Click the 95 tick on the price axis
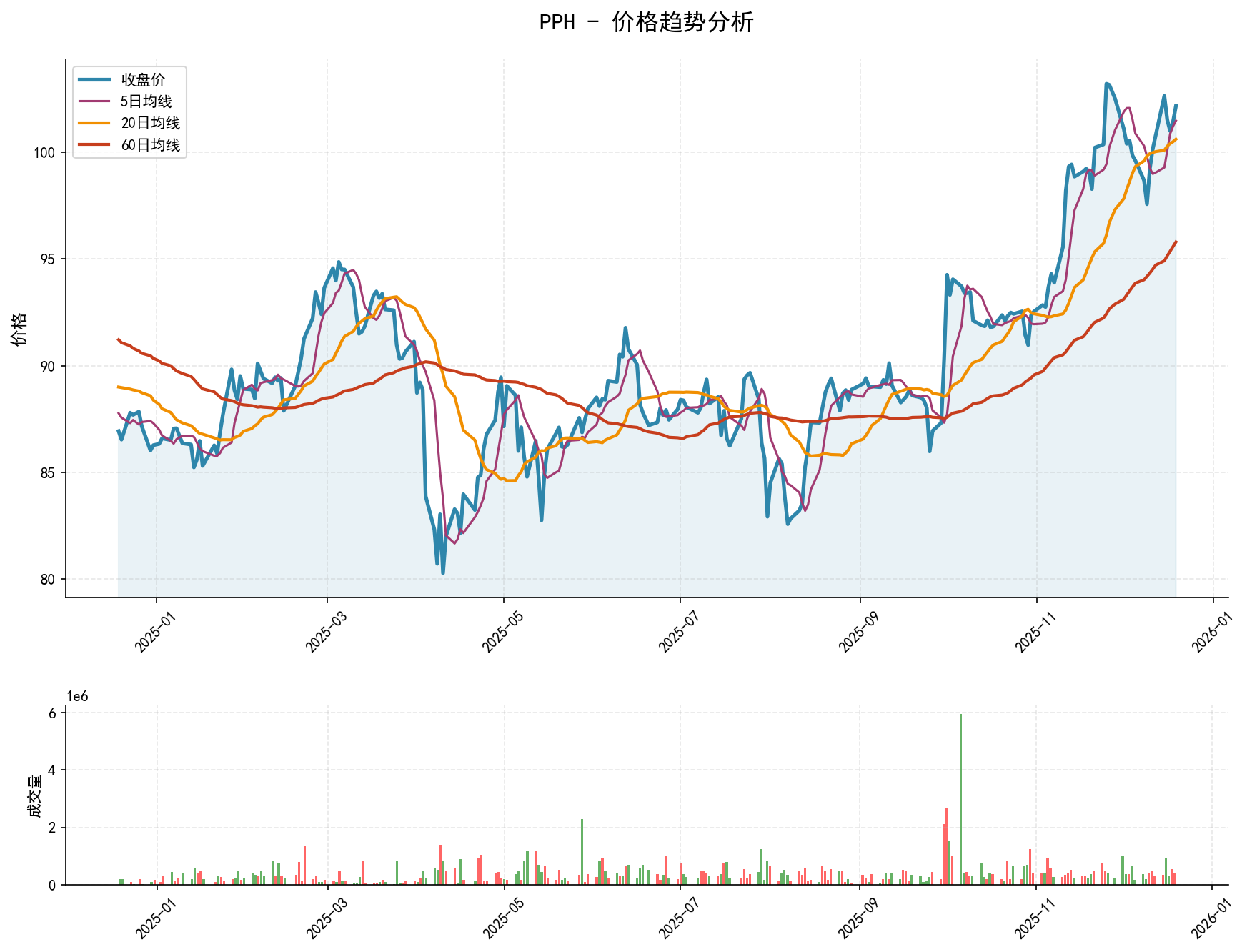1247x952 pixels. point(49,259)
